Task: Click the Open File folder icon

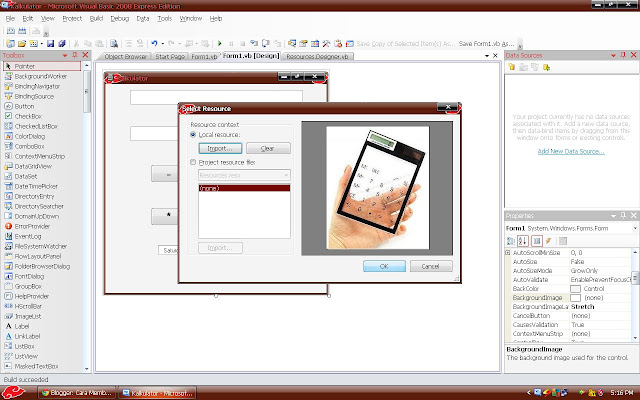Action: [22, 43]
